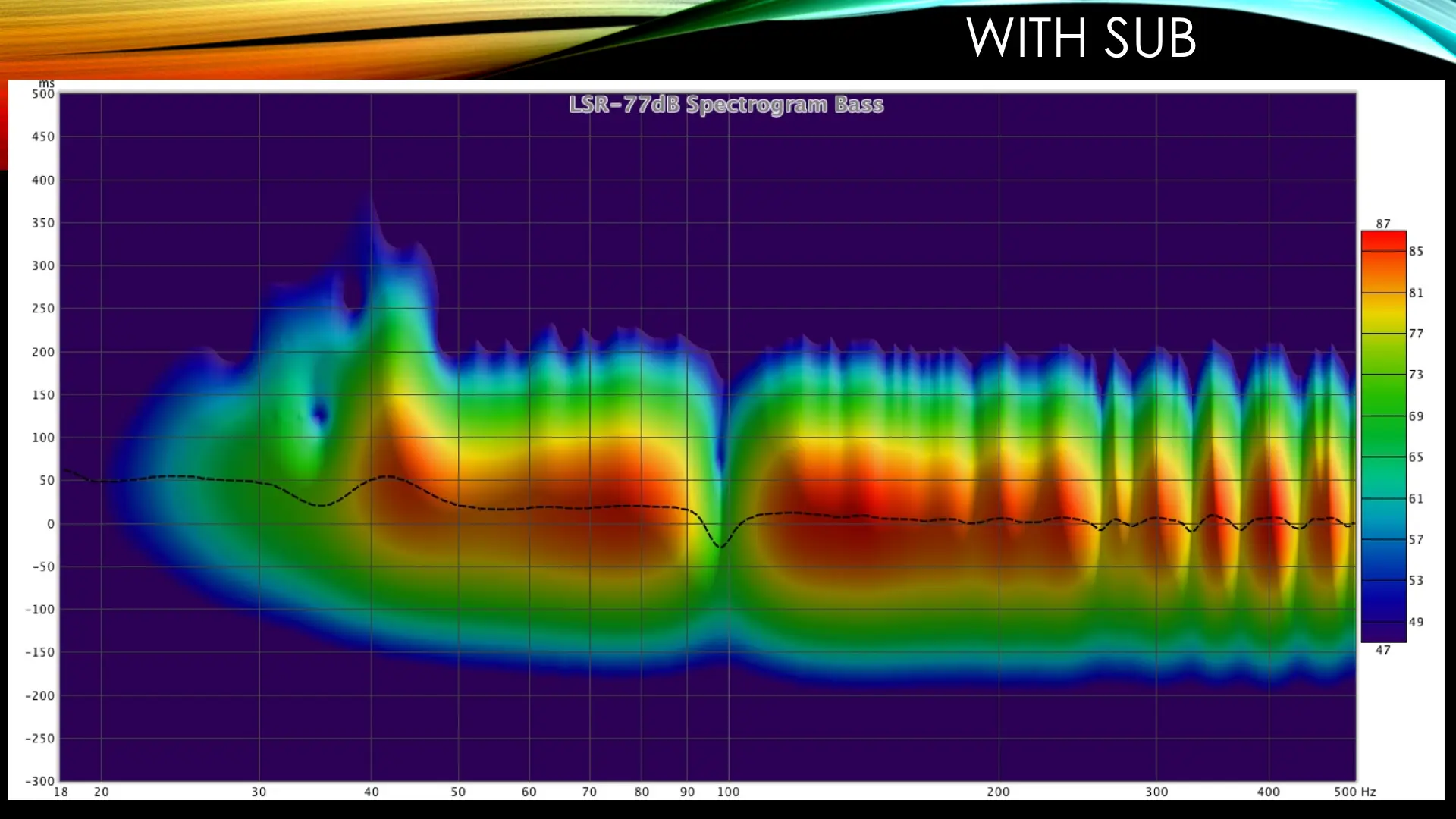Click the 350 ms label on time axis
This screenshot has width=1456, height=819.
(43, 223)
